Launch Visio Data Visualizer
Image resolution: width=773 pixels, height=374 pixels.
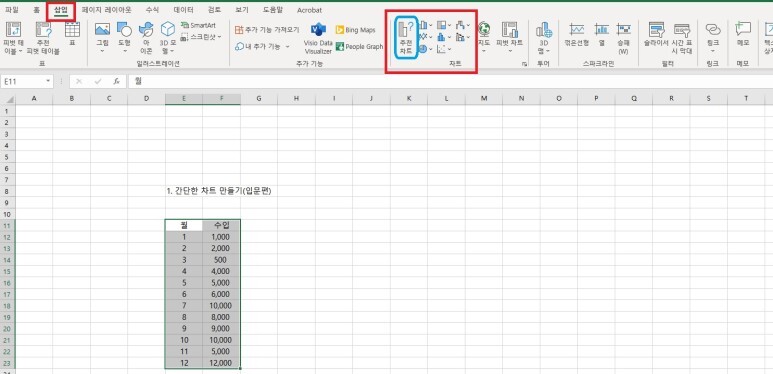click(x=318, y=38)
